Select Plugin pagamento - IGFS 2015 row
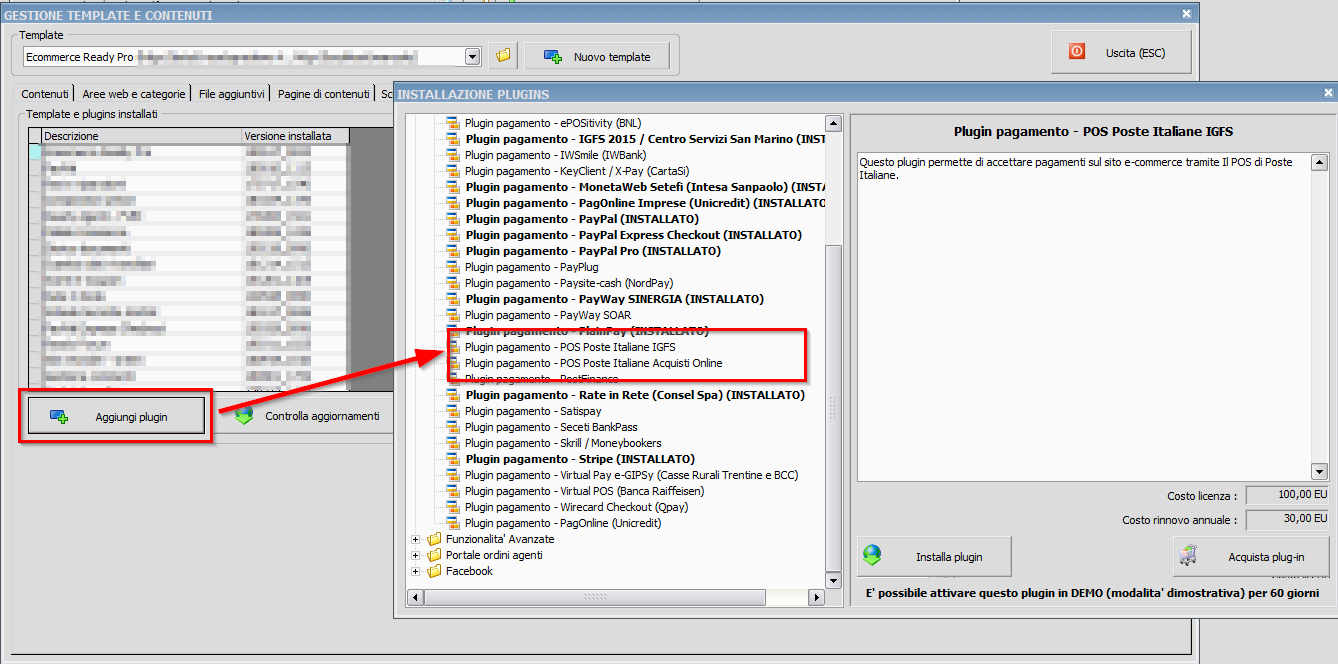The height and width of the screenshot is (664, 1338). [x=645, y=139]
